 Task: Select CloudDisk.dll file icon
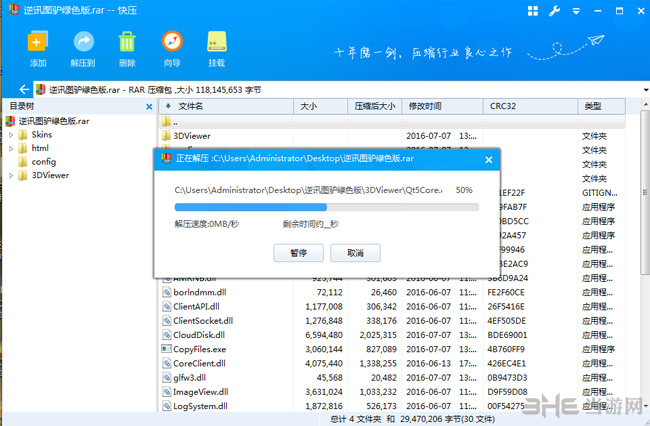click(166, 335)
